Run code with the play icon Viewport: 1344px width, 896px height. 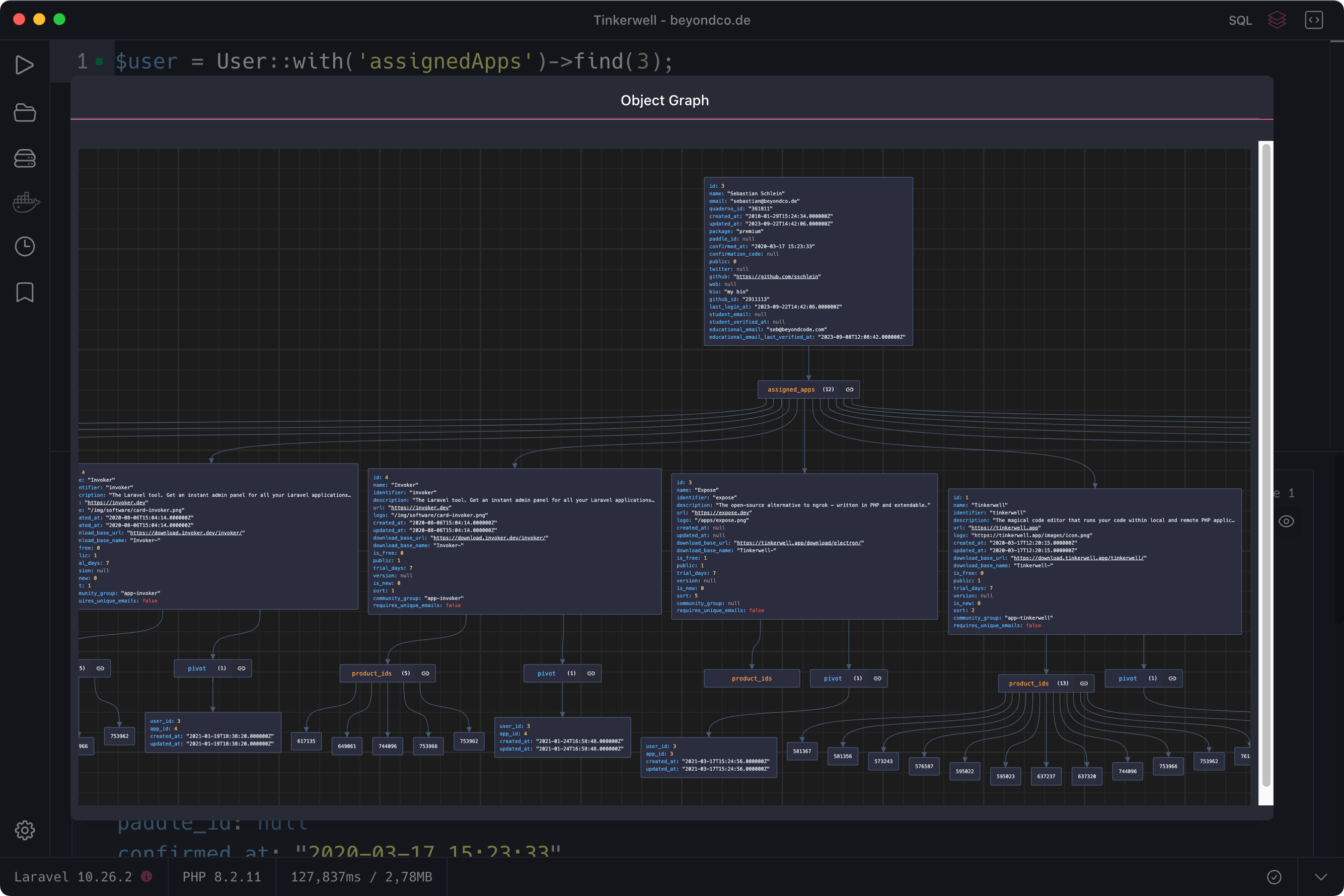[x=24, y=65]
